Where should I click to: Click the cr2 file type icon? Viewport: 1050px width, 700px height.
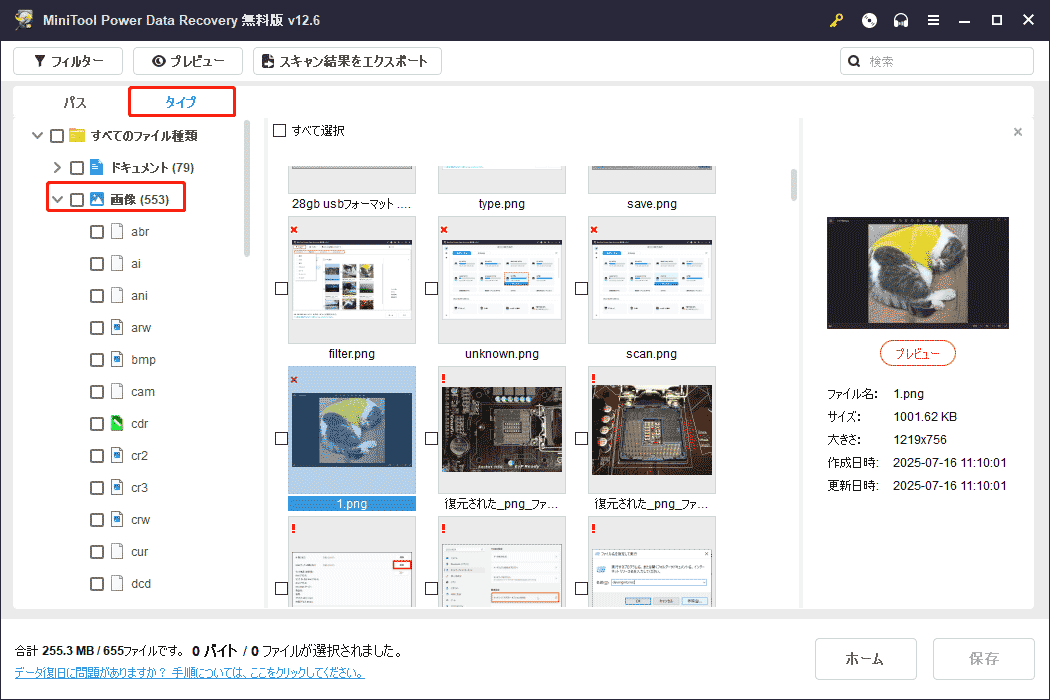pos(117,456)
